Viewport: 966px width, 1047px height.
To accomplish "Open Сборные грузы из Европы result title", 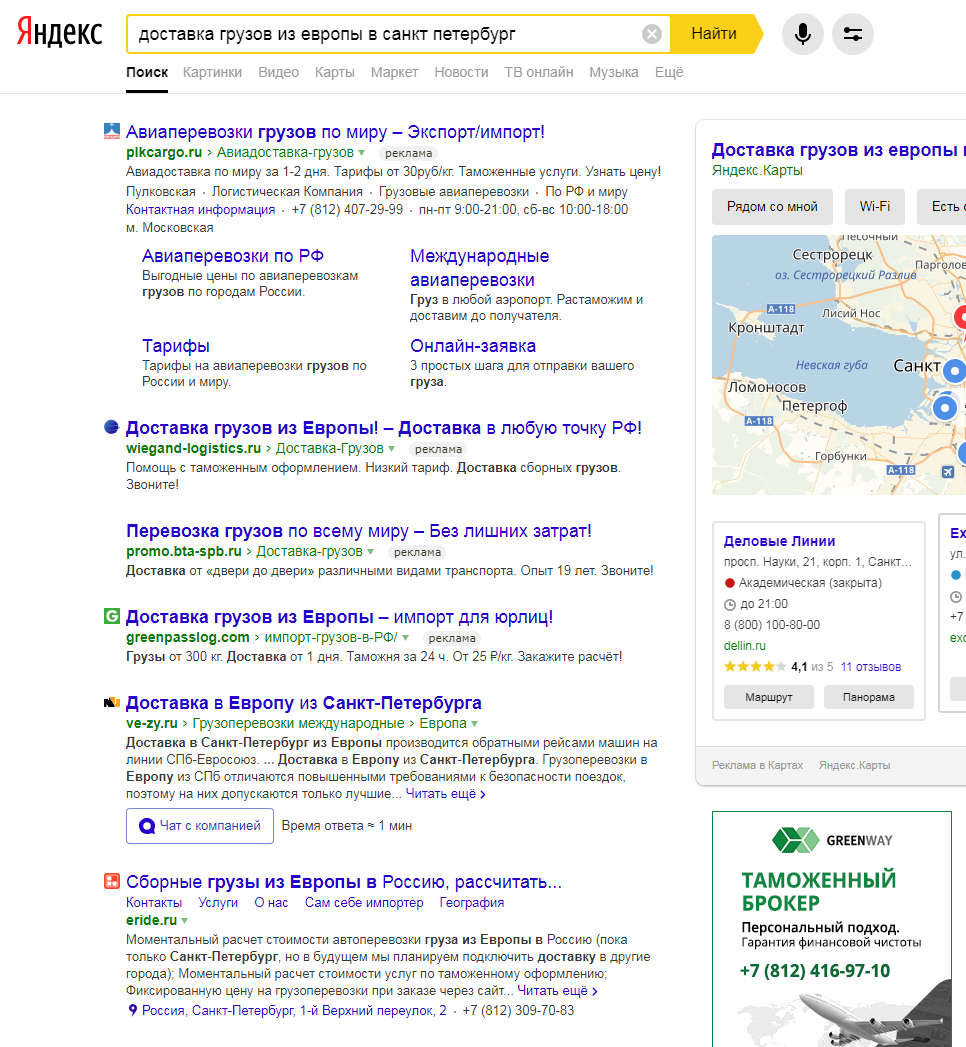I will point(344,882).
